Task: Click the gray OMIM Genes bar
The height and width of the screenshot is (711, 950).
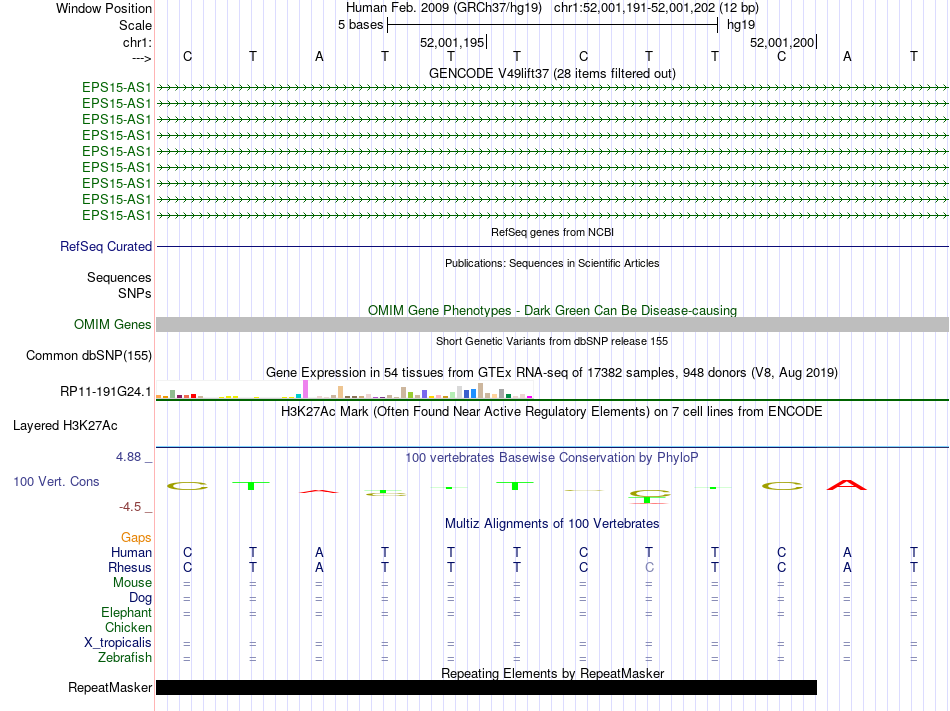Action: click(552, 325)
